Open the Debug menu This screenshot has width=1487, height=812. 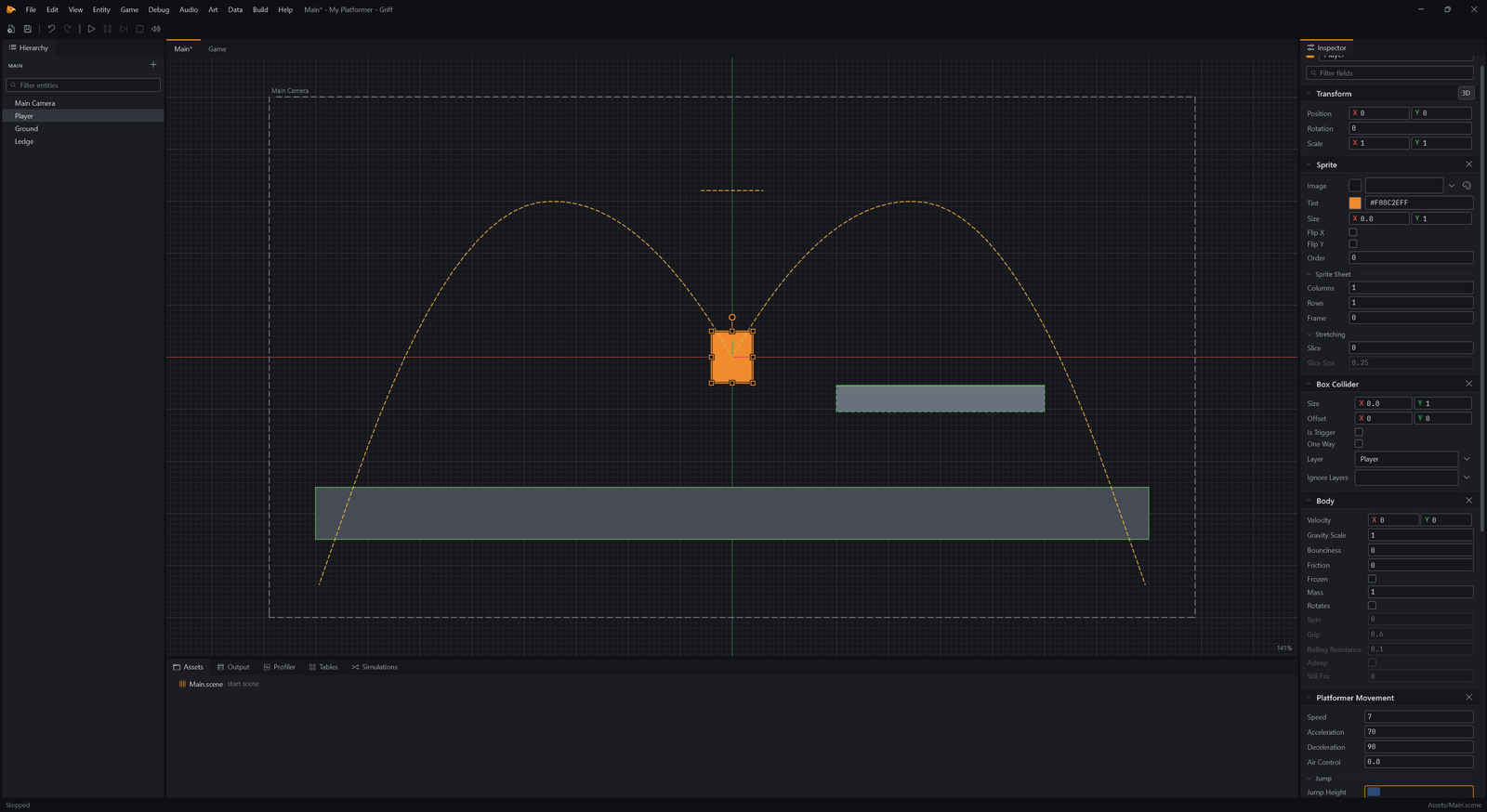tap(159, 9)
